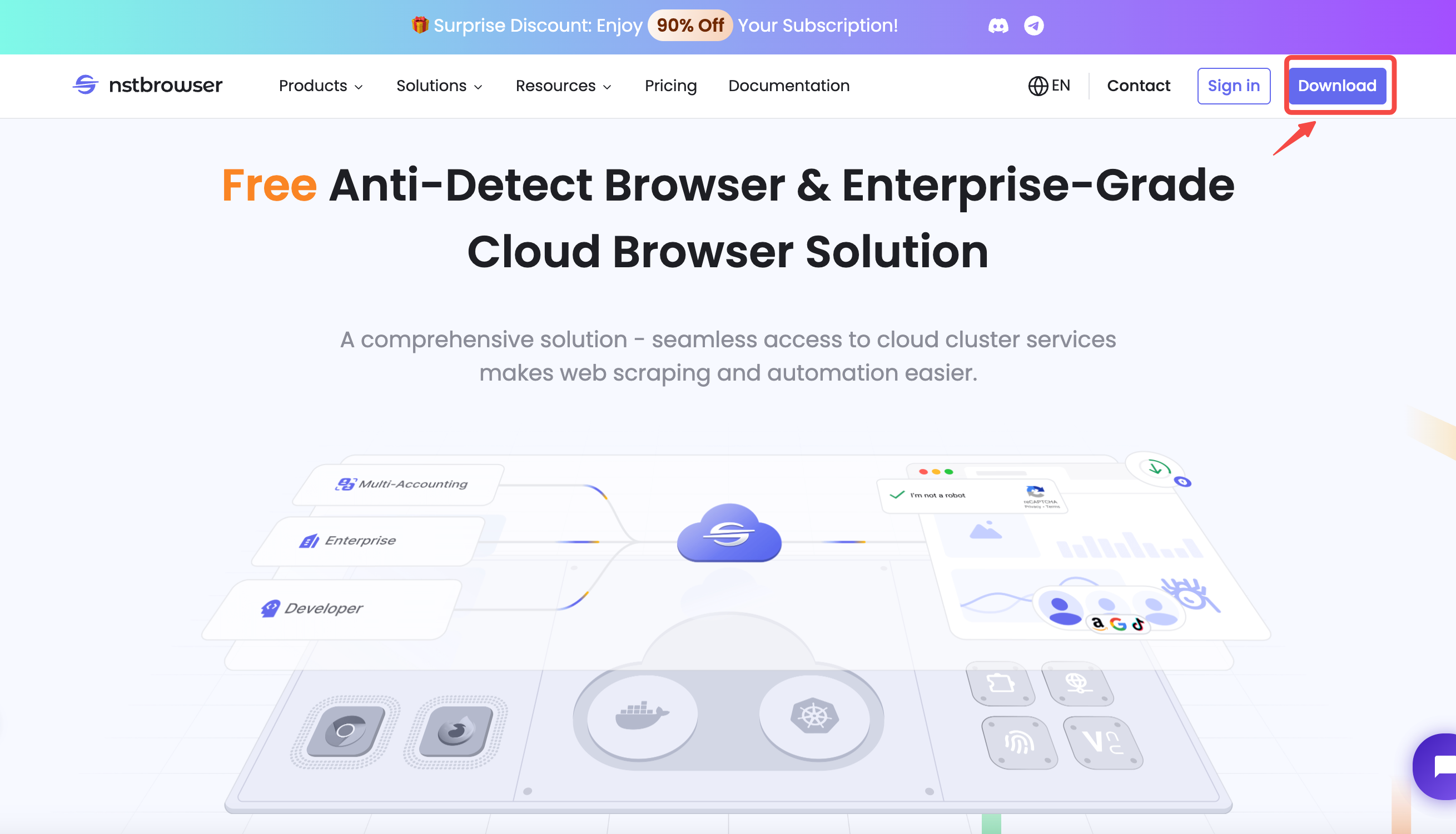The image size is (1456, 834).
Task: Select the Developer card
Action: (x=333, y=609)
